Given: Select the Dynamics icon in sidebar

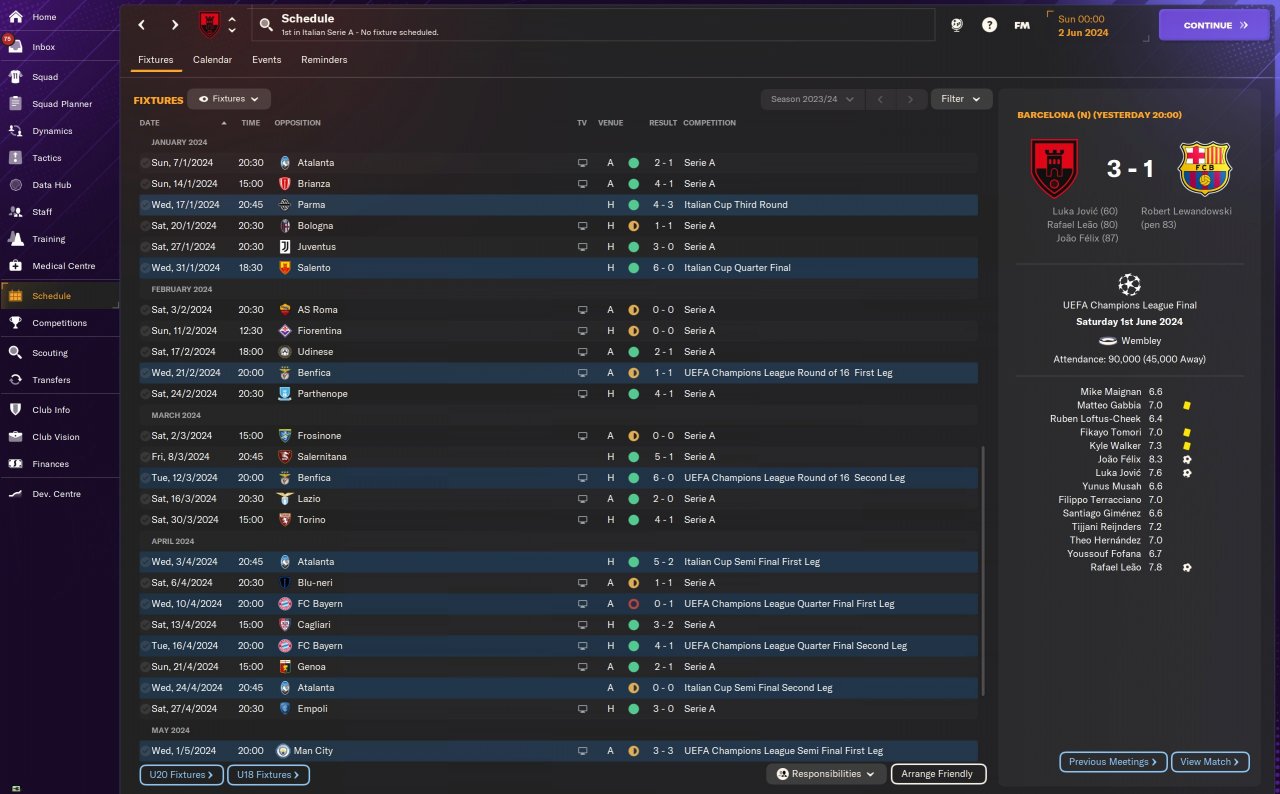Looking at the screenshot, I should [x=15, y=131].
